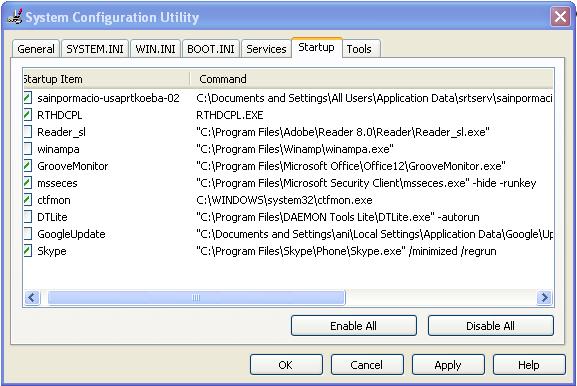Open the WIN.INI tab
577x386 pixels.
point(155,49)
